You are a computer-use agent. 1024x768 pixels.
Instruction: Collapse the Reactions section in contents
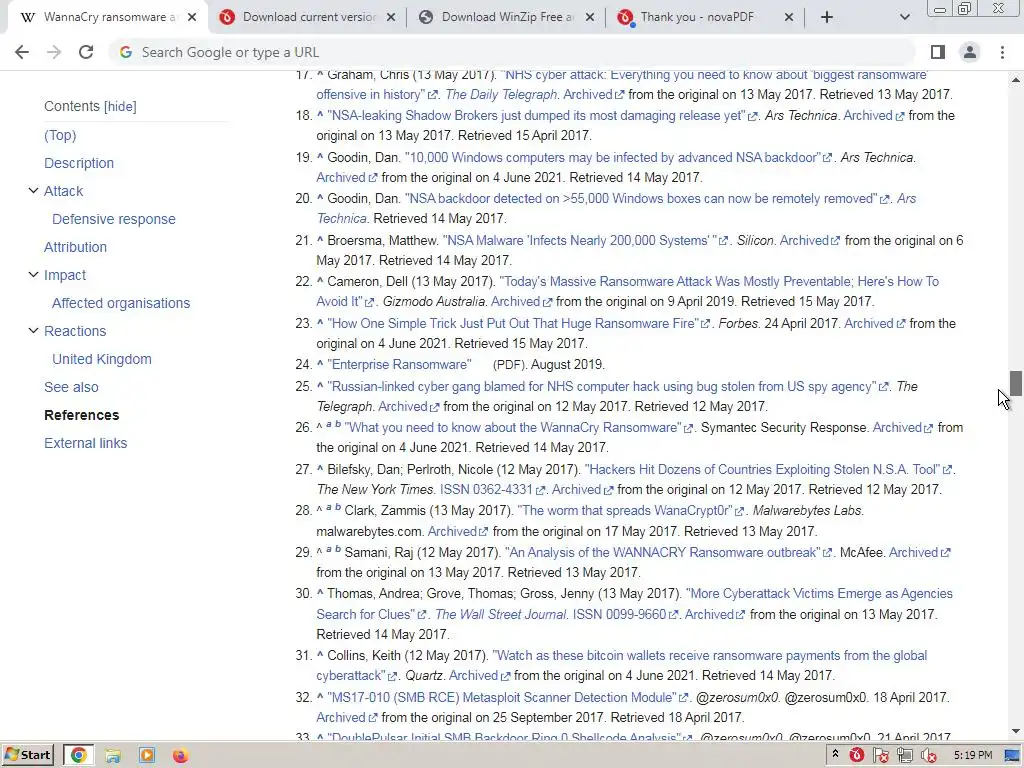point(33,331)
